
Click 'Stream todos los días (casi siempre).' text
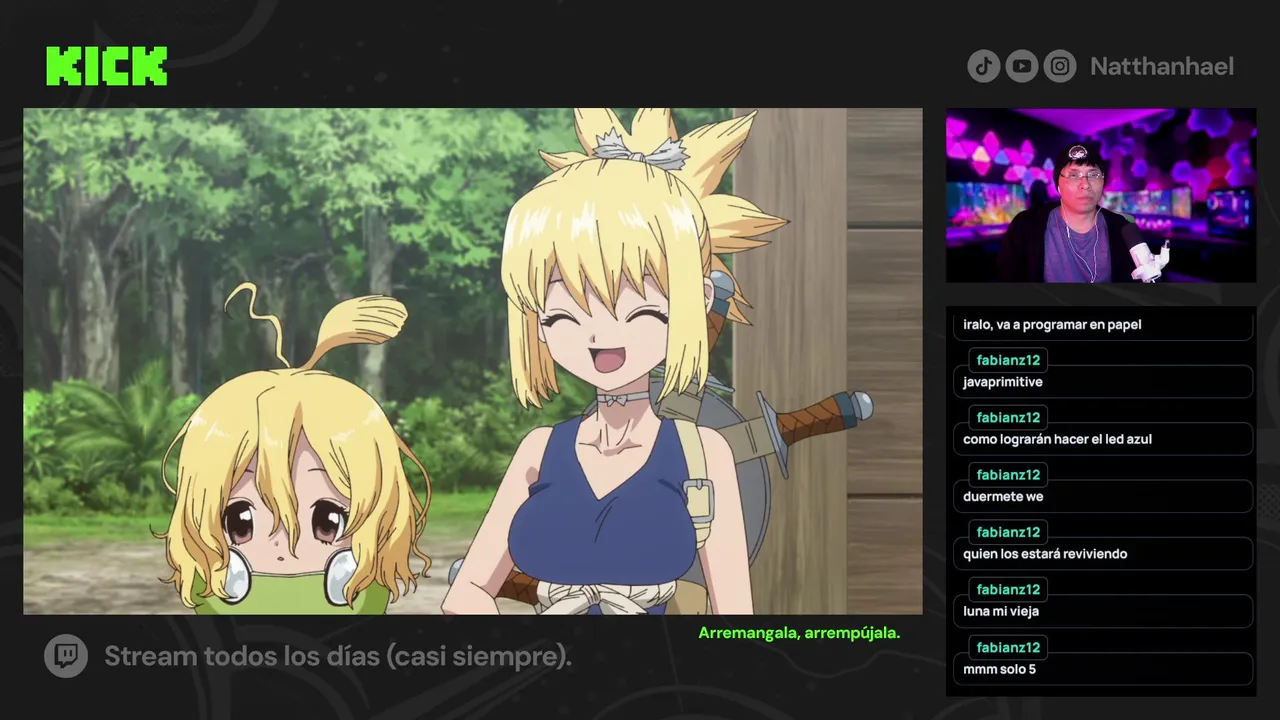[338, 656]
